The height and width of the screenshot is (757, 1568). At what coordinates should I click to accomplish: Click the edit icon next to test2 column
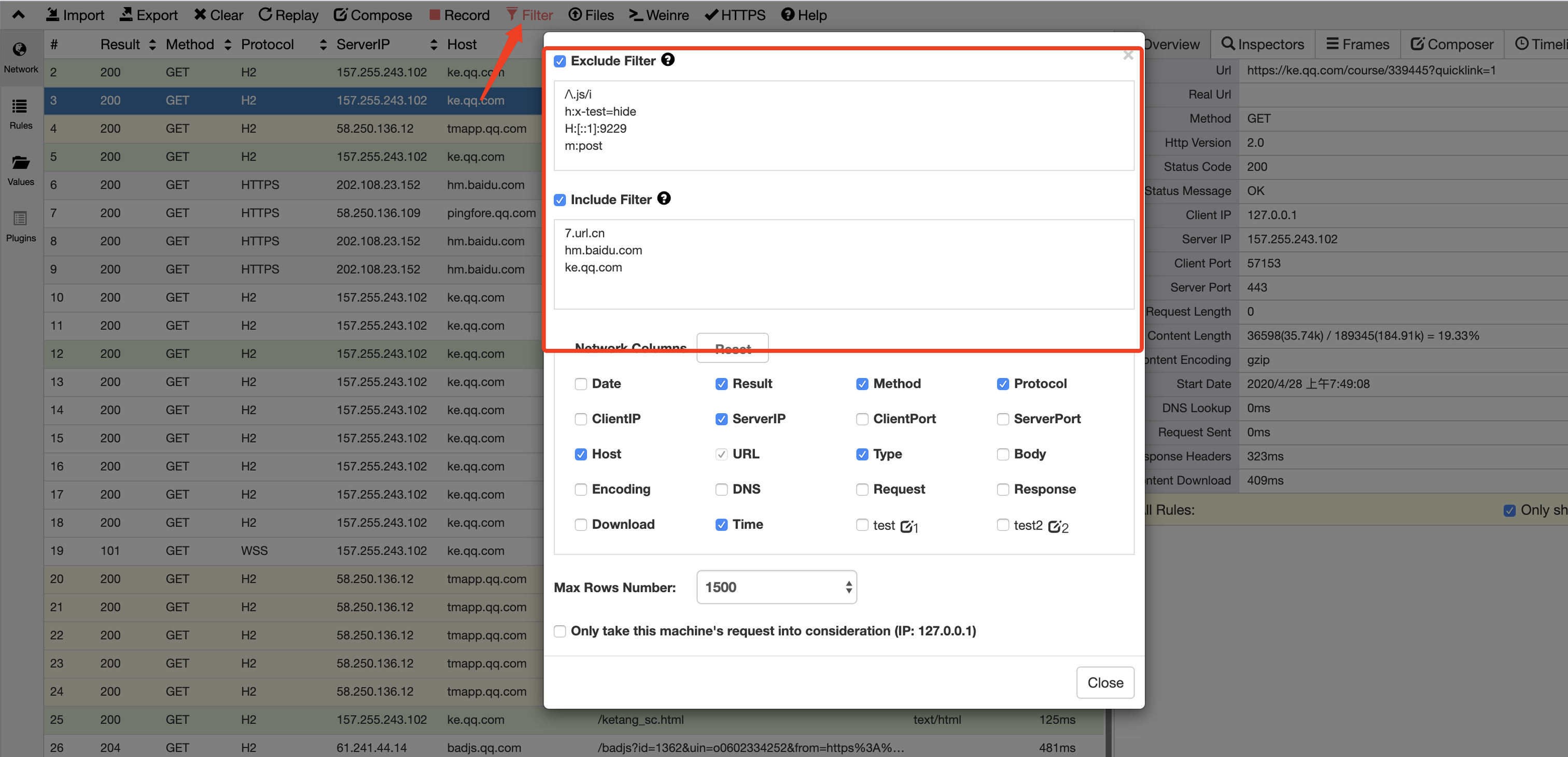[1055, 526]
